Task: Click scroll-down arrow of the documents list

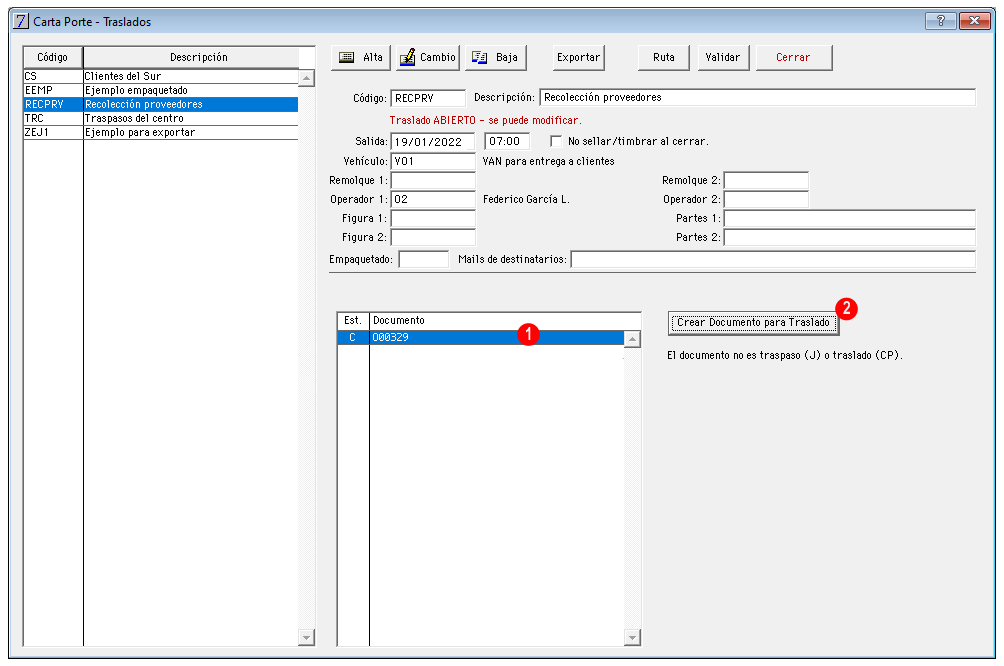Action: coord(632,637)
